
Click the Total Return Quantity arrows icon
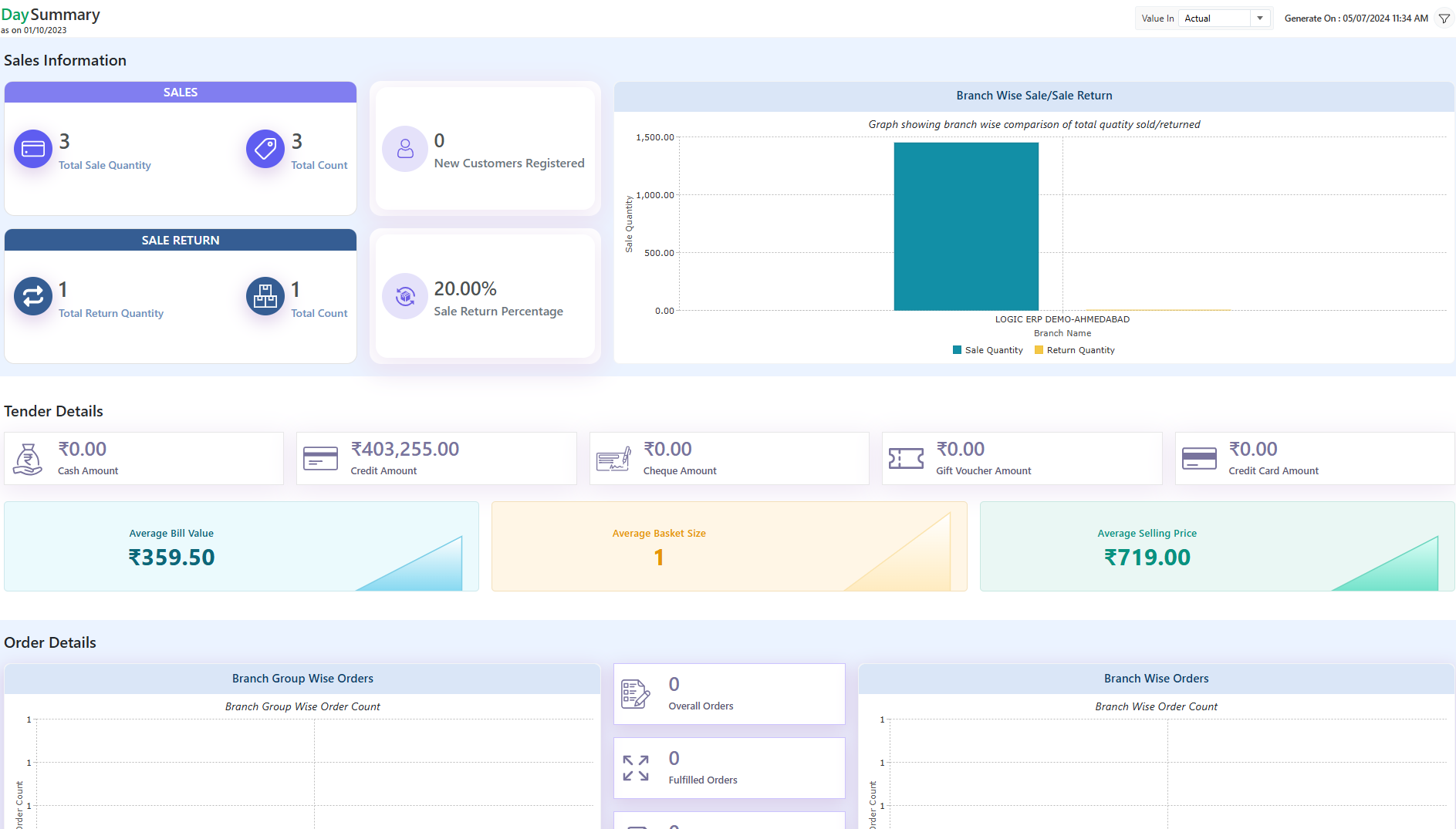pyautogui.click(x=33, y=297)
